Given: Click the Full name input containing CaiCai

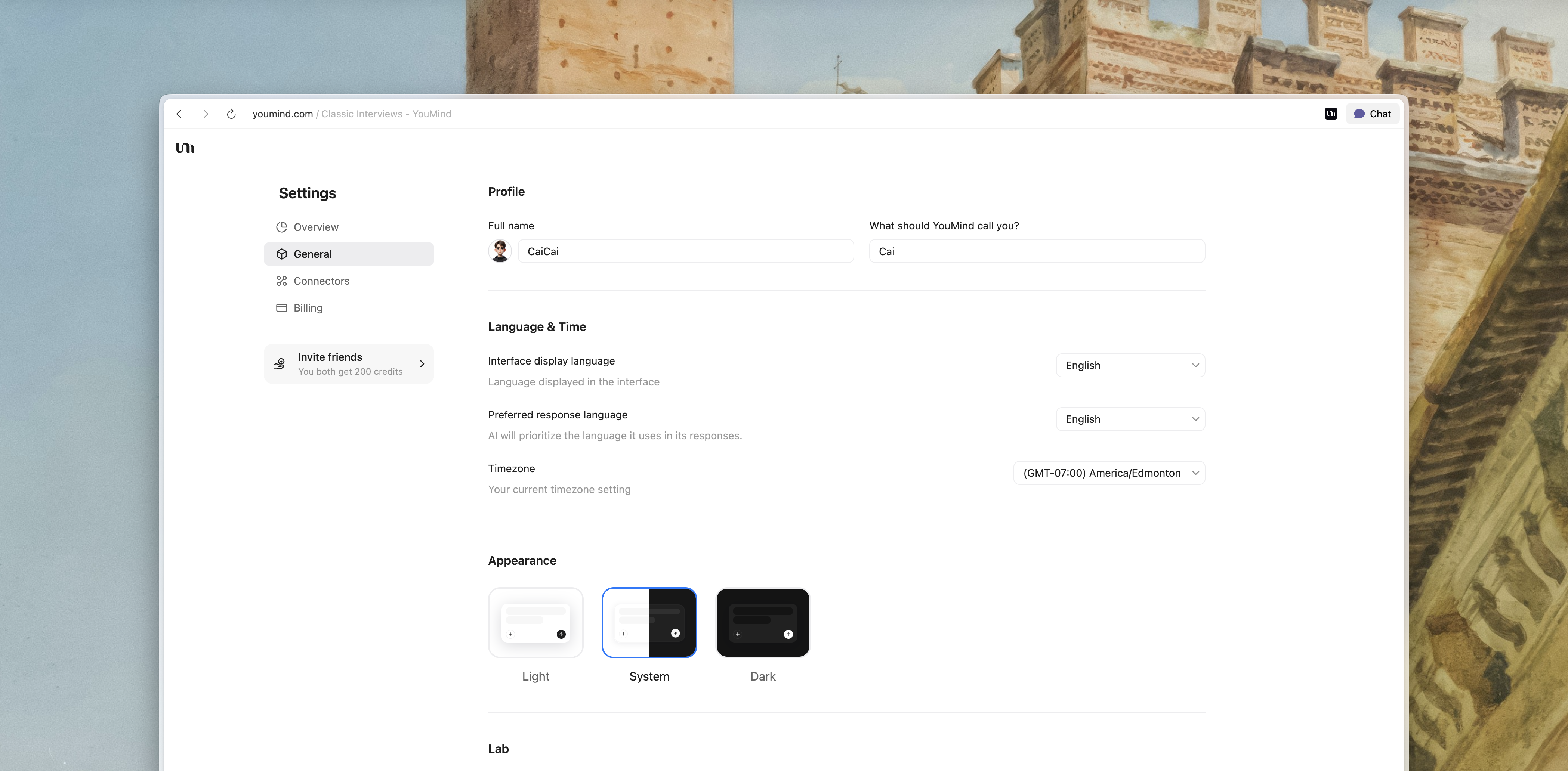Looking at the screenshot, I should click(685, 251).
